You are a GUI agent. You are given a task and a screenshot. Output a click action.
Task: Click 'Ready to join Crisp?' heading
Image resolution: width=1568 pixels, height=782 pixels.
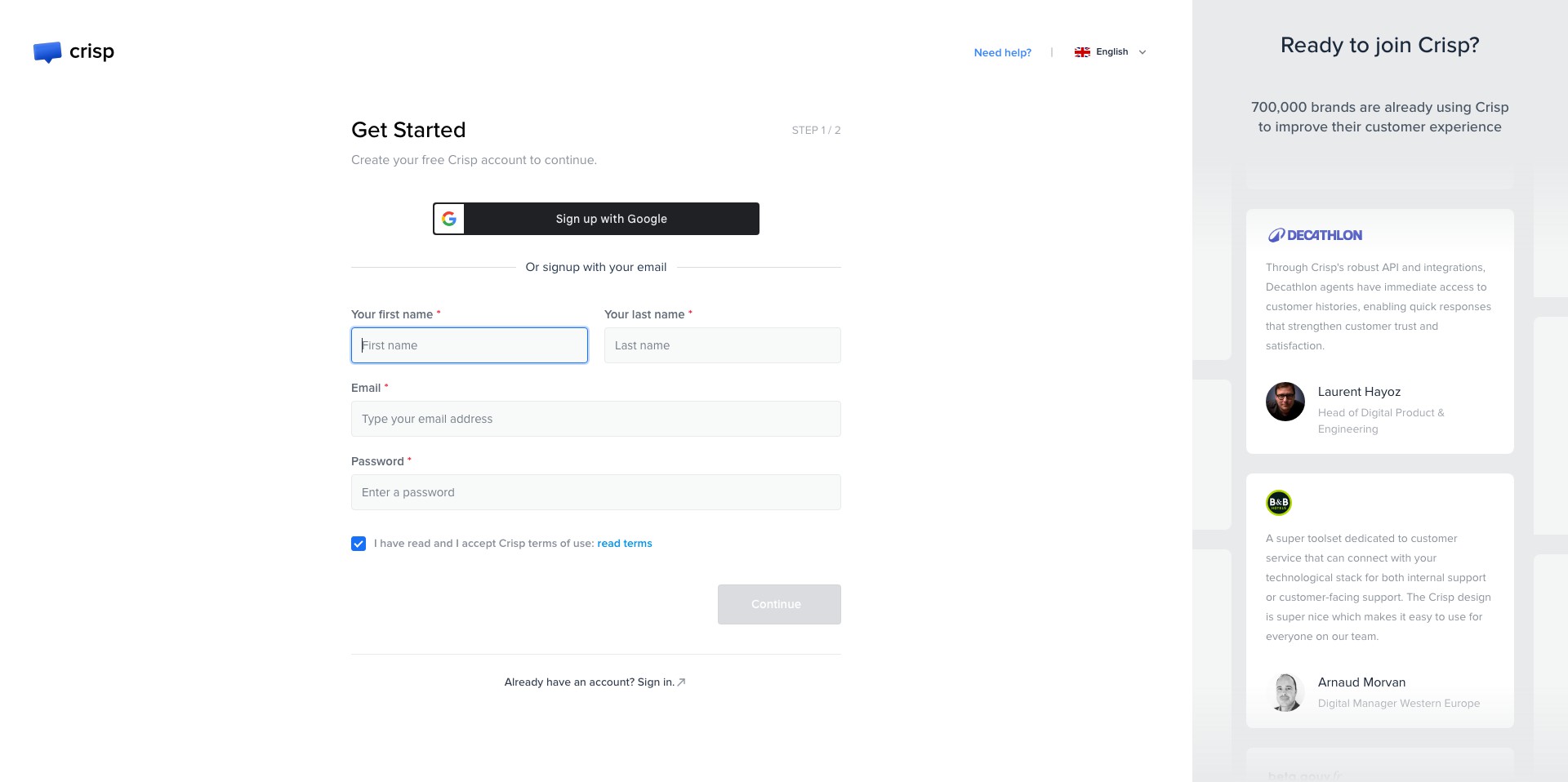[1380, 45]
